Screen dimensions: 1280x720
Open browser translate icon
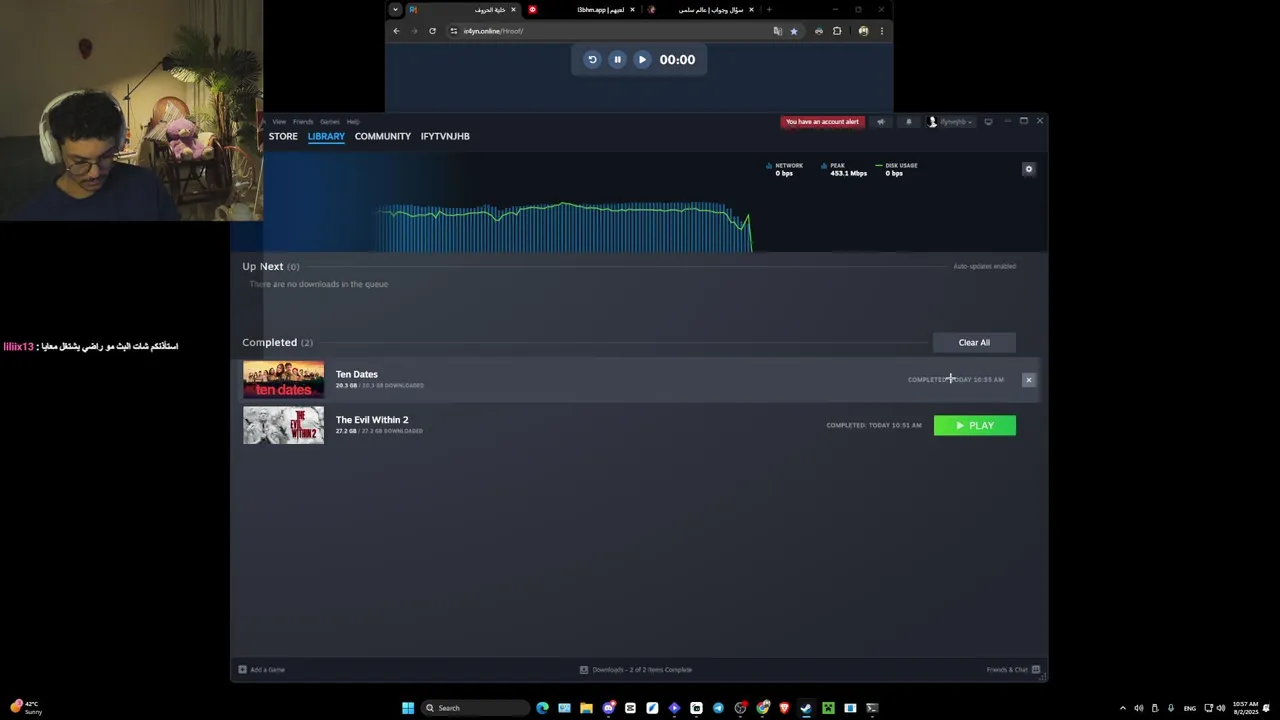(777, 31)
